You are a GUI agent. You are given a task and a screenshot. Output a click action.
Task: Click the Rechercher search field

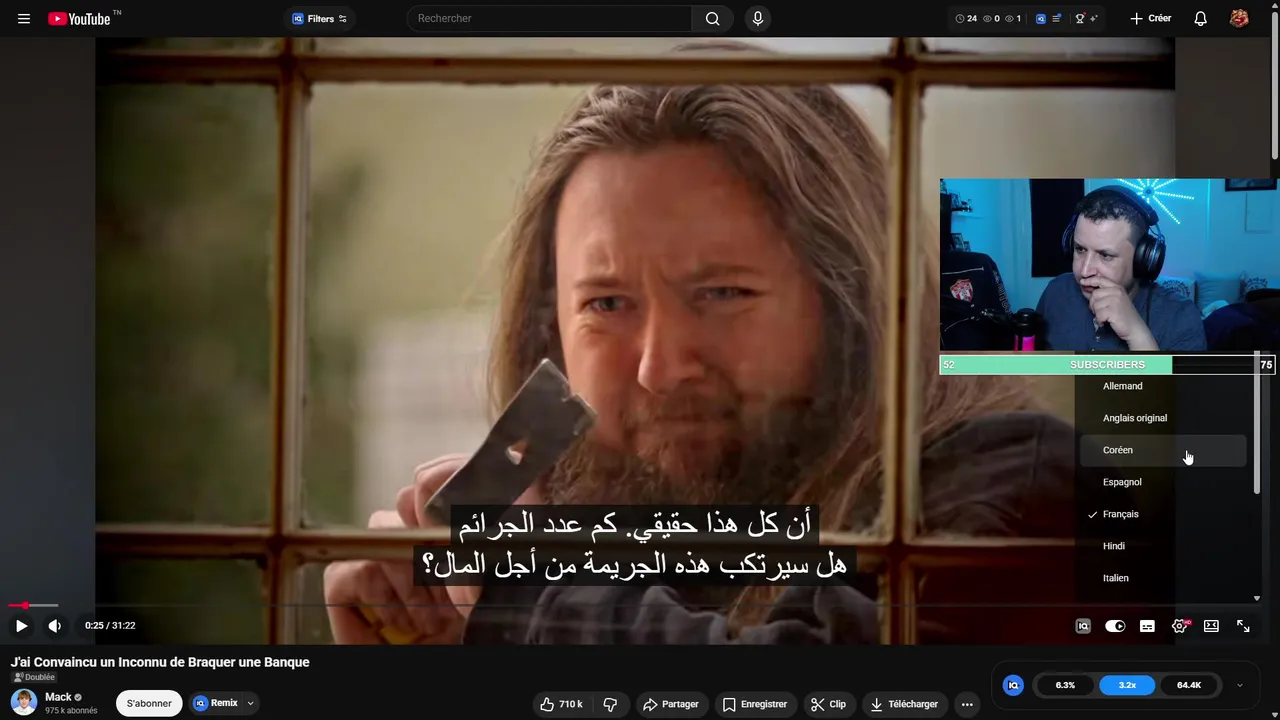coord(550,18)
